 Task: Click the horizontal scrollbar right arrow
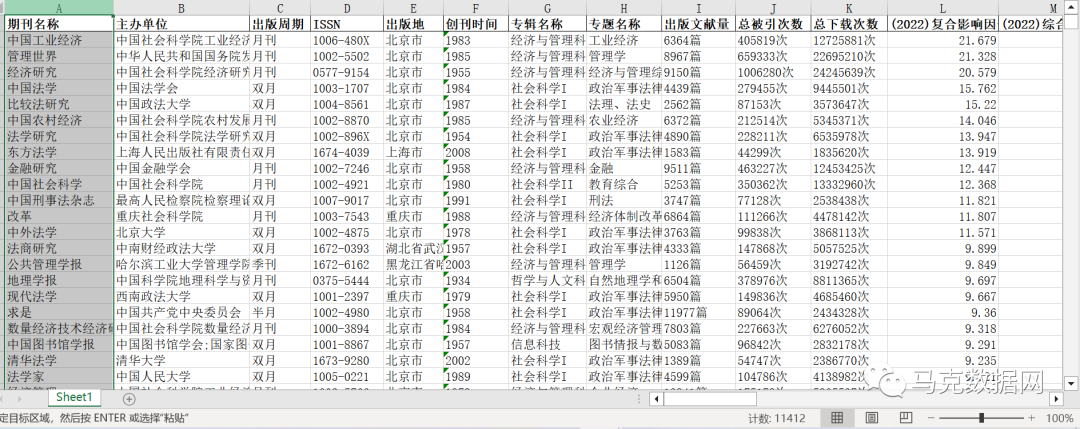[x=1057, y=399]
